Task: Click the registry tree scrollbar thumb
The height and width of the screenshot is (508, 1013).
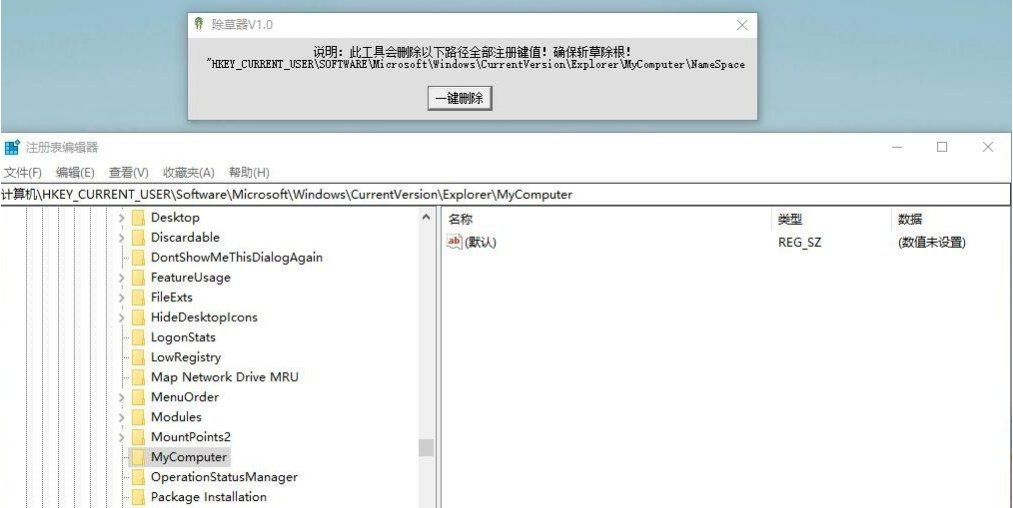Action: [426, 447]
